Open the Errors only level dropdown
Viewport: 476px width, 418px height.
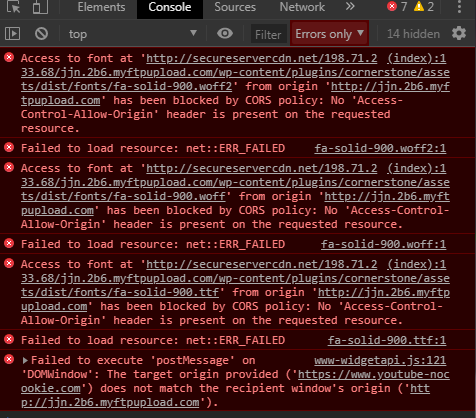pyautogui.click(x=329, y=34)
